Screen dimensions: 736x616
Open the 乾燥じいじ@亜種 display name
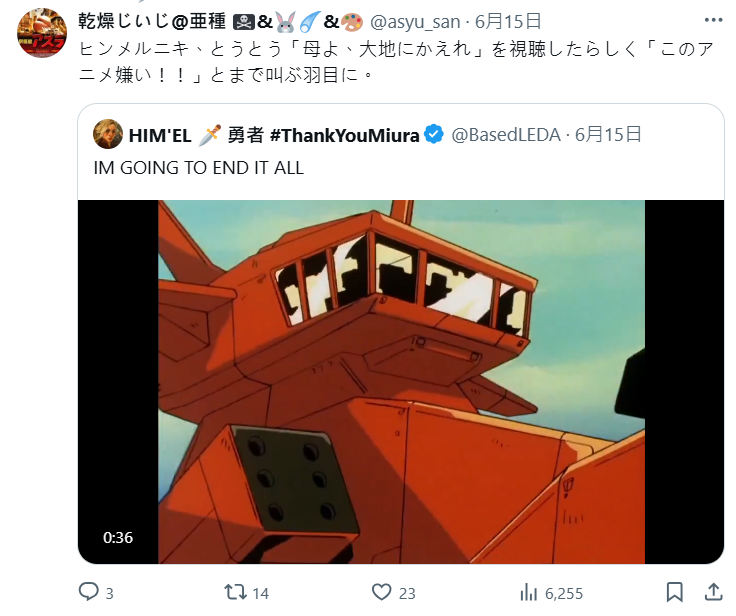[152, 22]
